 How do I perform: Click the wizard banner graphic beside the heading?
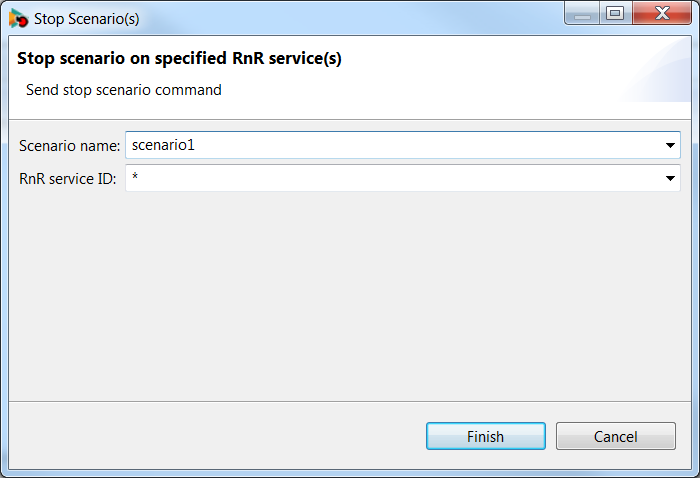pyautogui.click(x=655, y=69)
